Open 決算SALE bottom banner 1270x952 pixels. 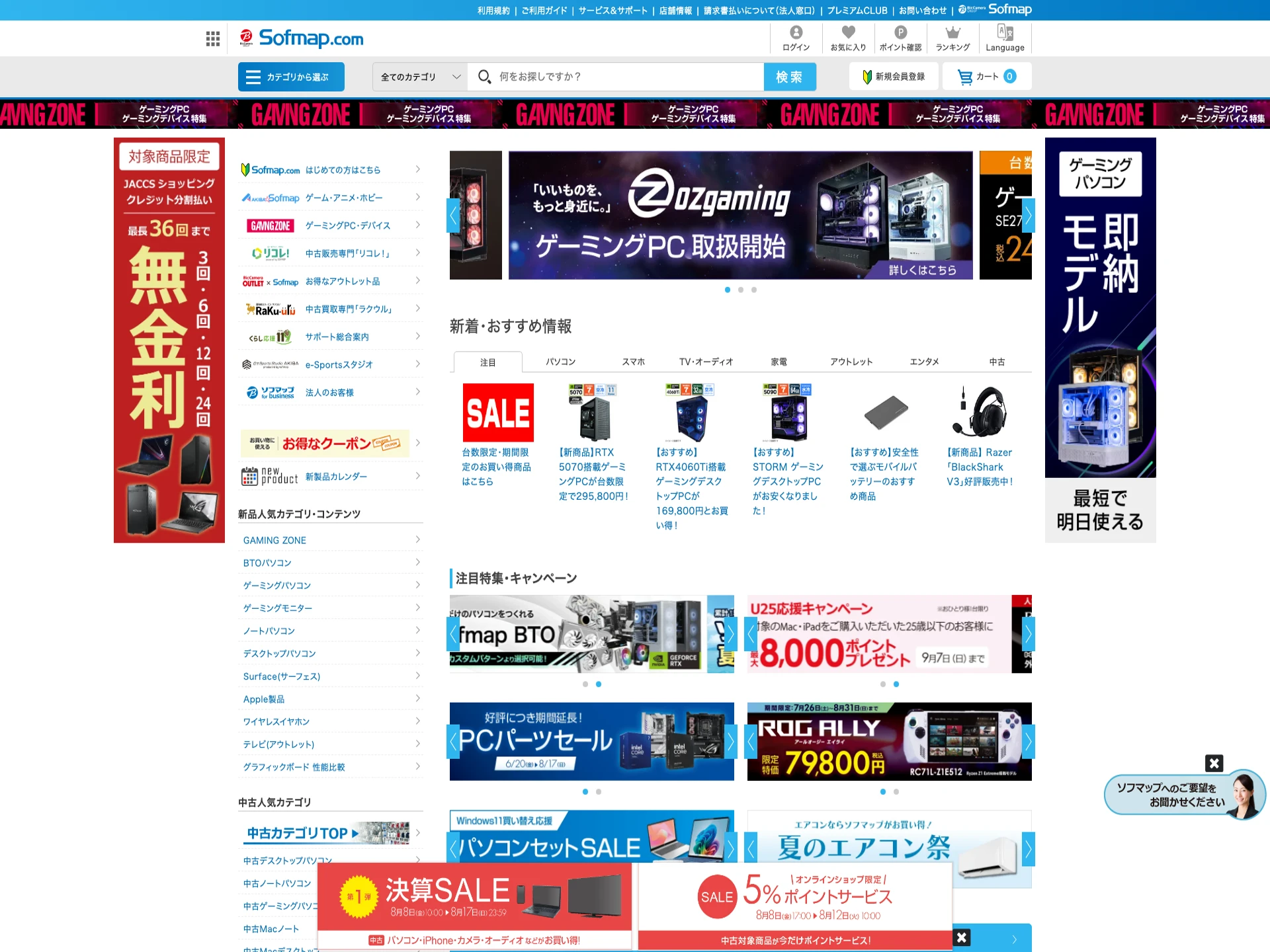pos(475,906)
